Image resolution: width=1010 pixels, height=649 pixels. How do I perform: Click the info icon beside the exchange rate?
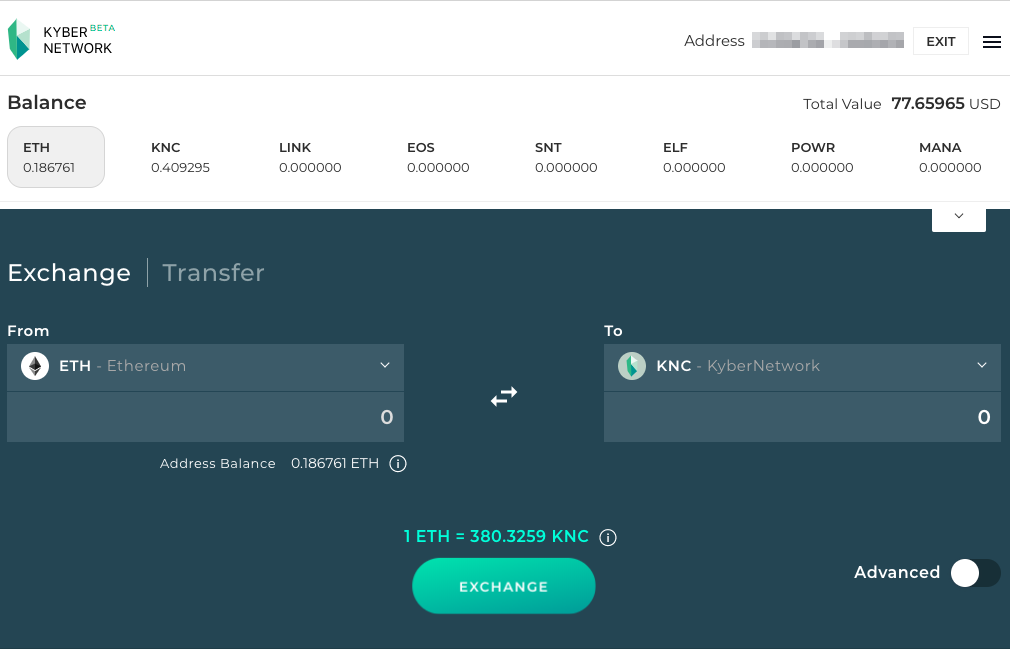(x=608, y=537)
